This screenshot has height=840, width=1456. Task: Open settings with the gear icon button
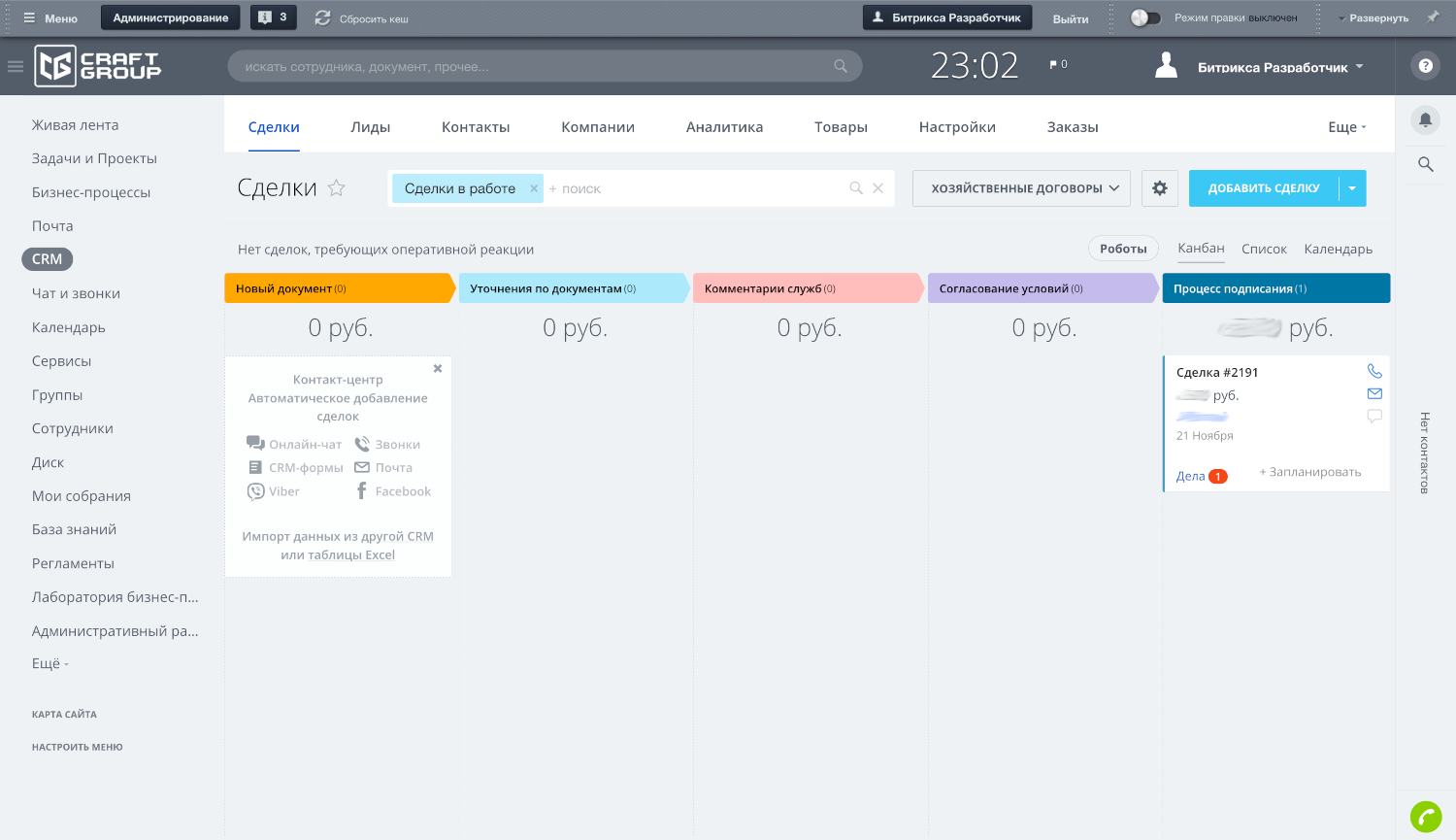[x=1159, y=188]
